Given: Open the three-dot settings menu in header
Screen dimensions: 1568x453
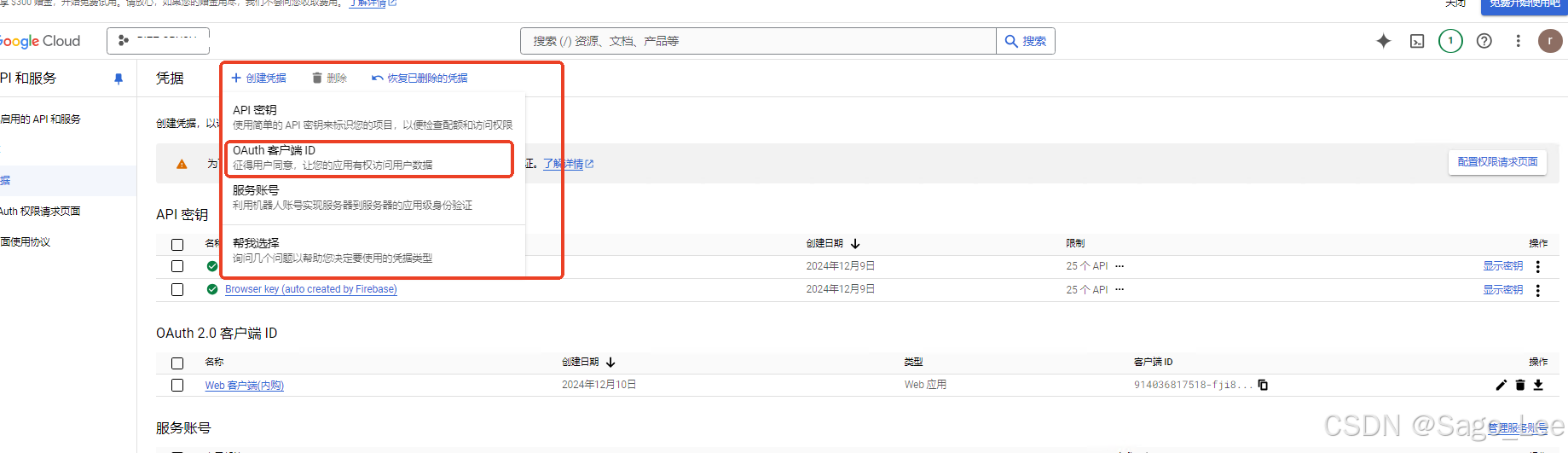Looking at the screenshot, I should (x=1518, y=41).
